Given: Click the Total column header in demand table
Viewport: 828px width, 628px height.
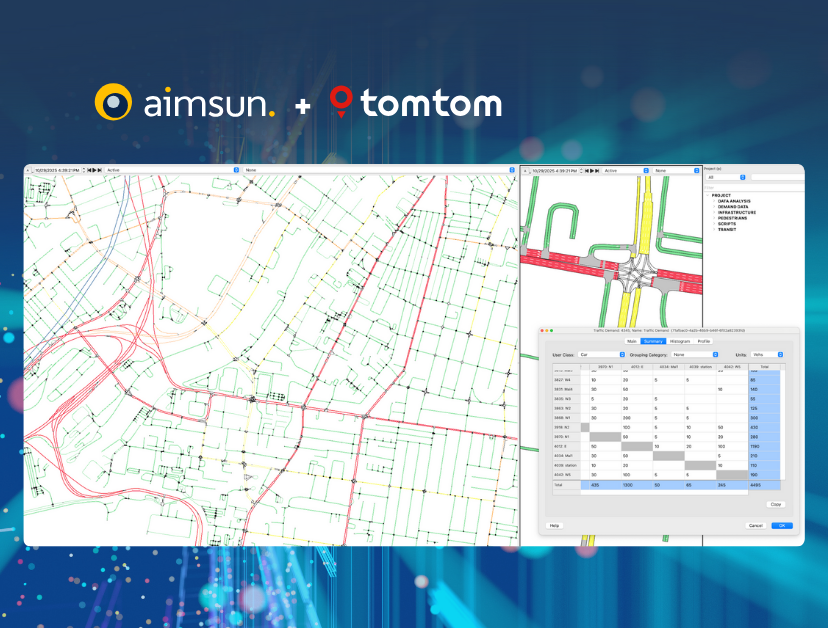Looking at the screenshot, I should [x=764, y=367].
